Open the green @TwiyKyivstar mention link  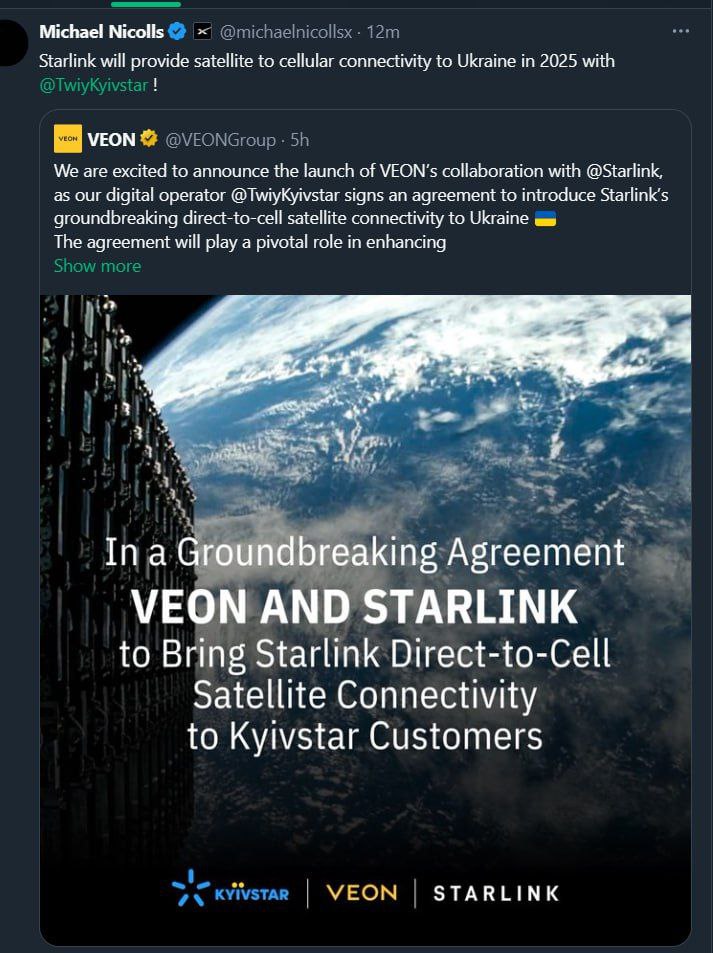[x=93, y=85]
